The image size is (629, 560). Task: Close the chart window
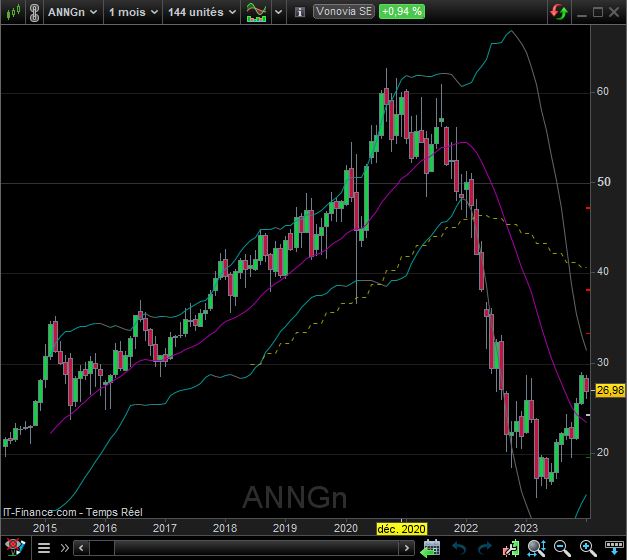[615, 12]
